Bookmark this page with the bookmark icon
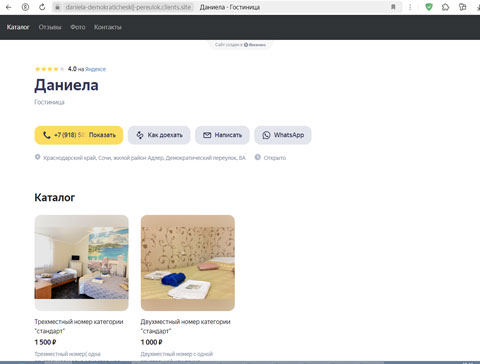The height and width of the screenshot is (364, 480). tap(393, 7)
